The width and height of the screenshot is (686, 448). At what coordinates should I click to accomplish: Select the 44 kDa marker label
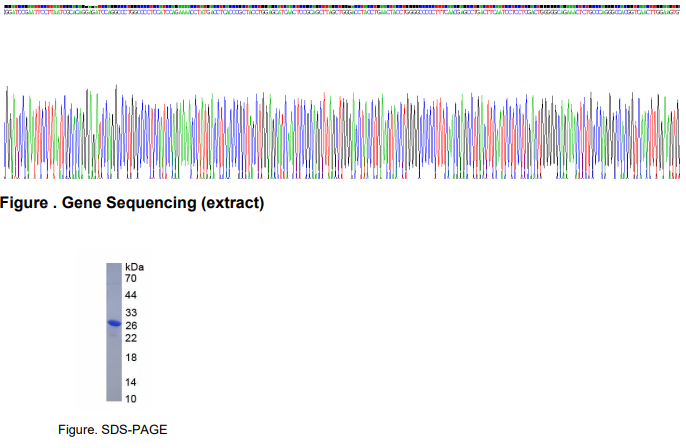130,295
